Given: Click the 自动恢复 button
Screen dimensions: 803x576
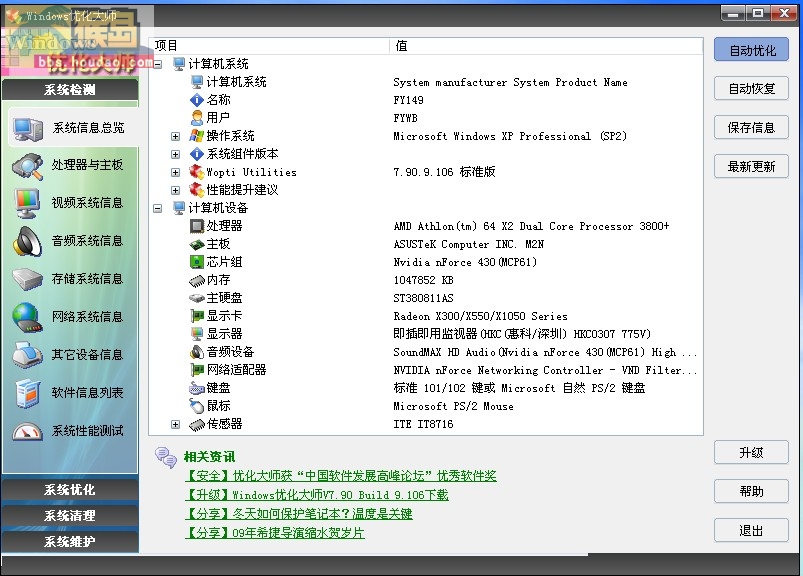Looking at the screenshot, I should [x=751, y=89].
